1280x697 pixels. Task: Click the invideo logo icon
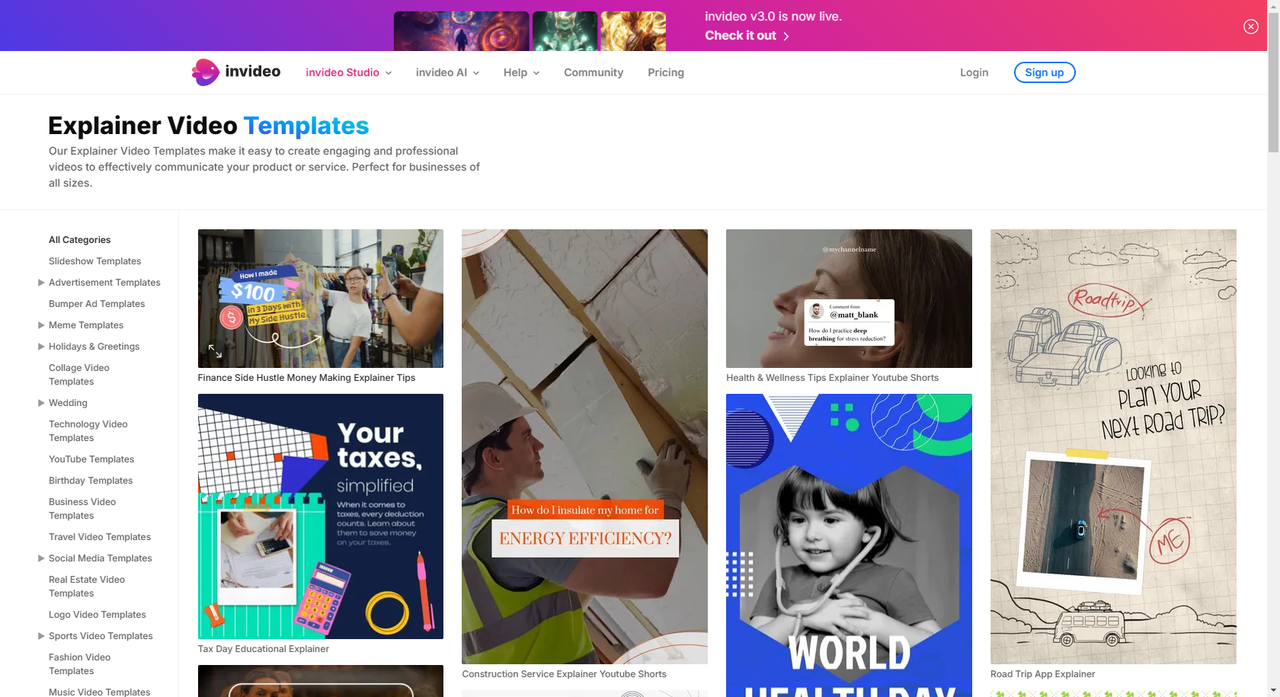206,72
